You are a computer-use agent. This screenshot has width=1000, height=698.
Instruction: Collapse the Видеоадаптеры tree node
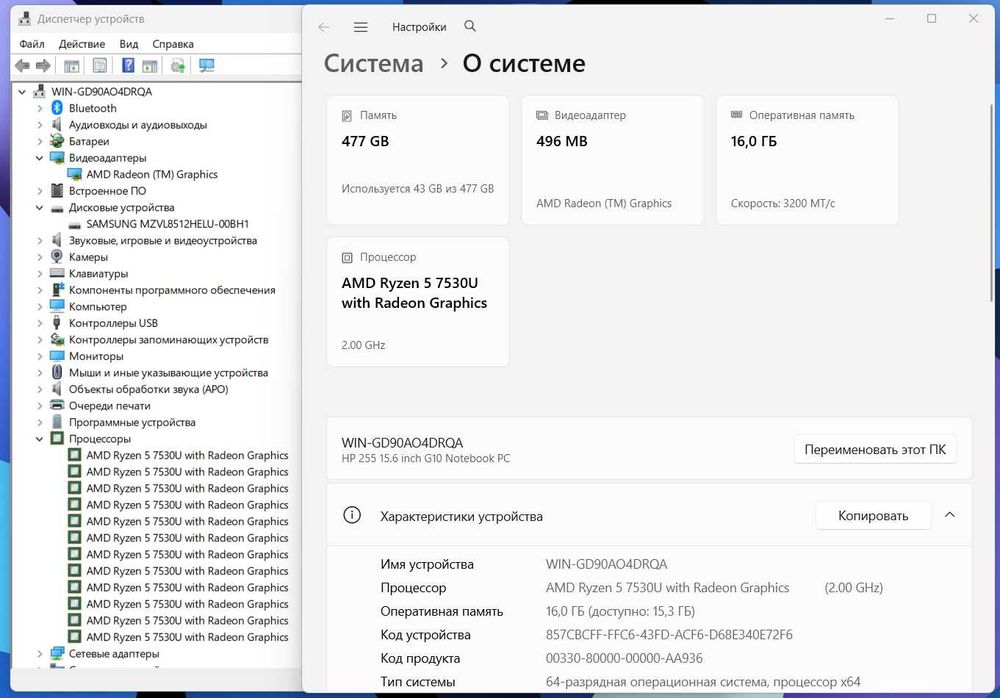point(40,158)
